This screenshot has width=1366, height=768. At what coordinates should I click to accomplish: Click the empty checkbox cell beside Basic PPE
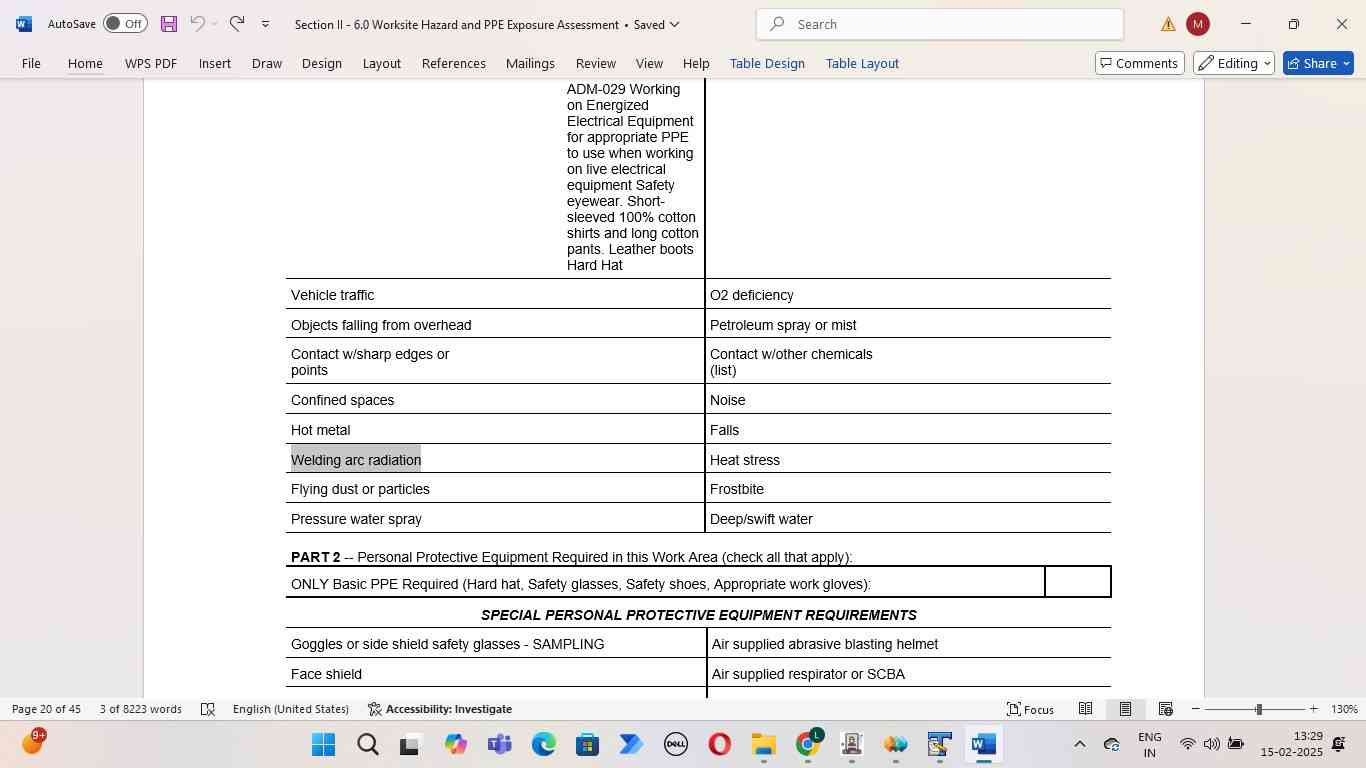[1078, 582]
